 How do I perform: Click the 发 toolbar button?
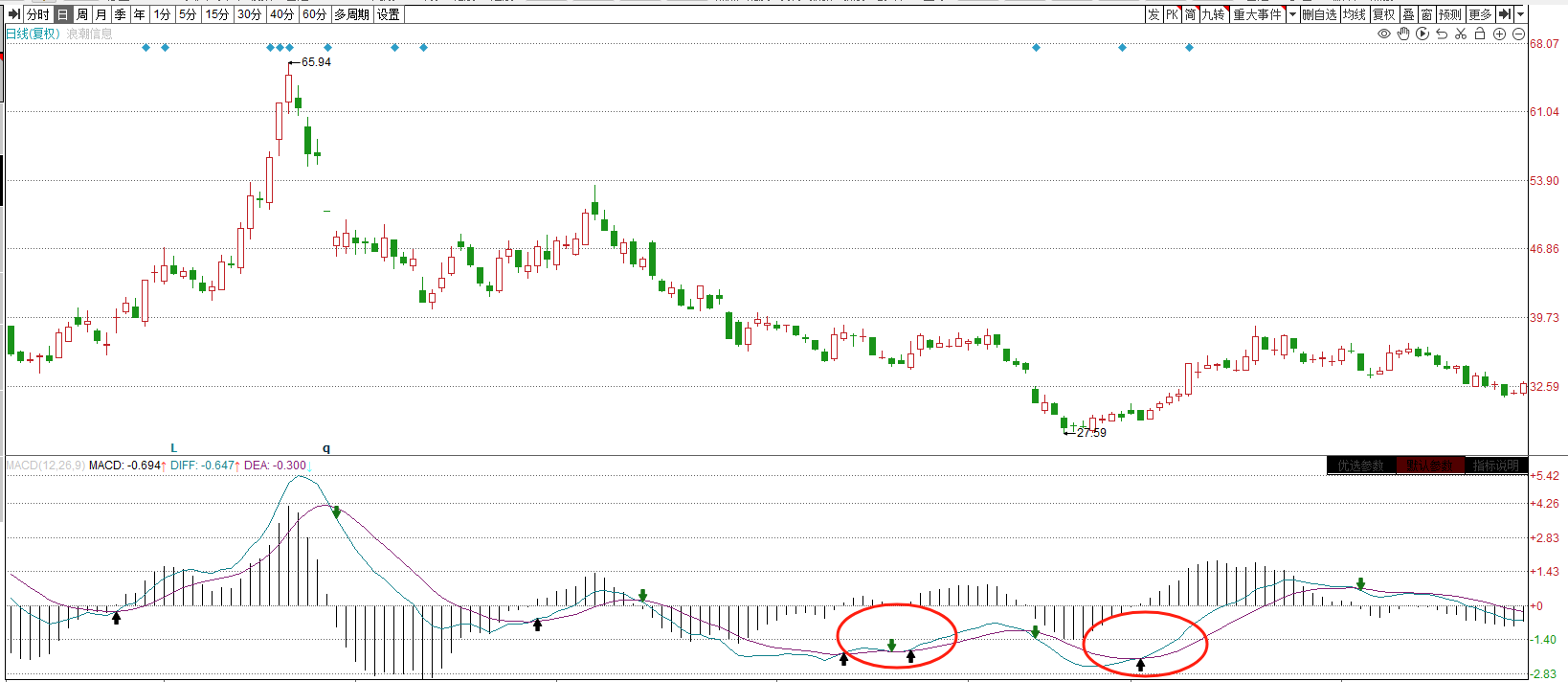[1154, 14]
